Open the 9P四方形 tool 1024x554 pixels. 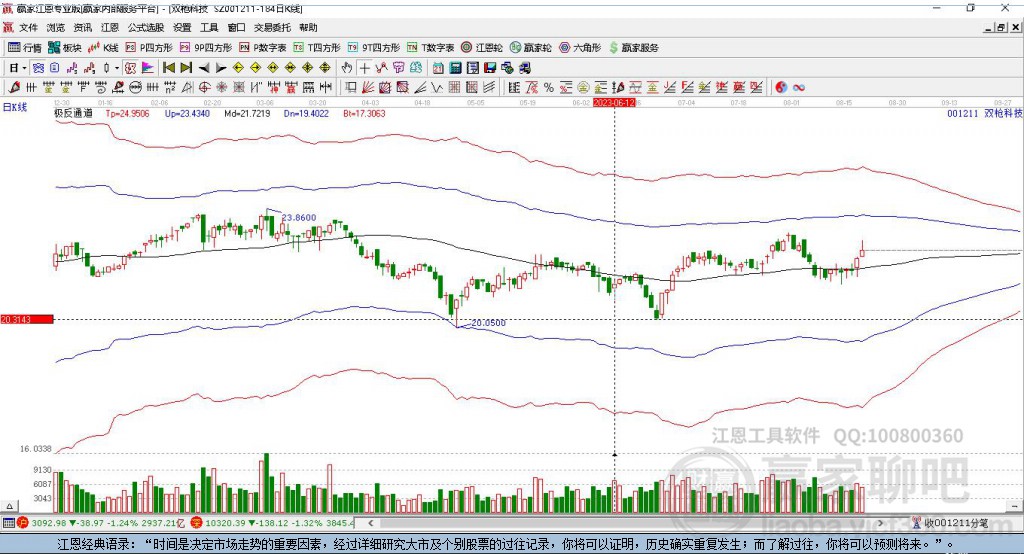click(x=206, y=48)
